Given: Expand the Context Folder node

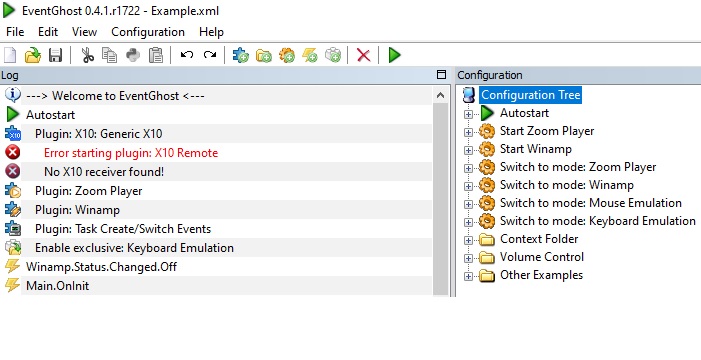Looking at the screenshot, I should pos(468,240).
